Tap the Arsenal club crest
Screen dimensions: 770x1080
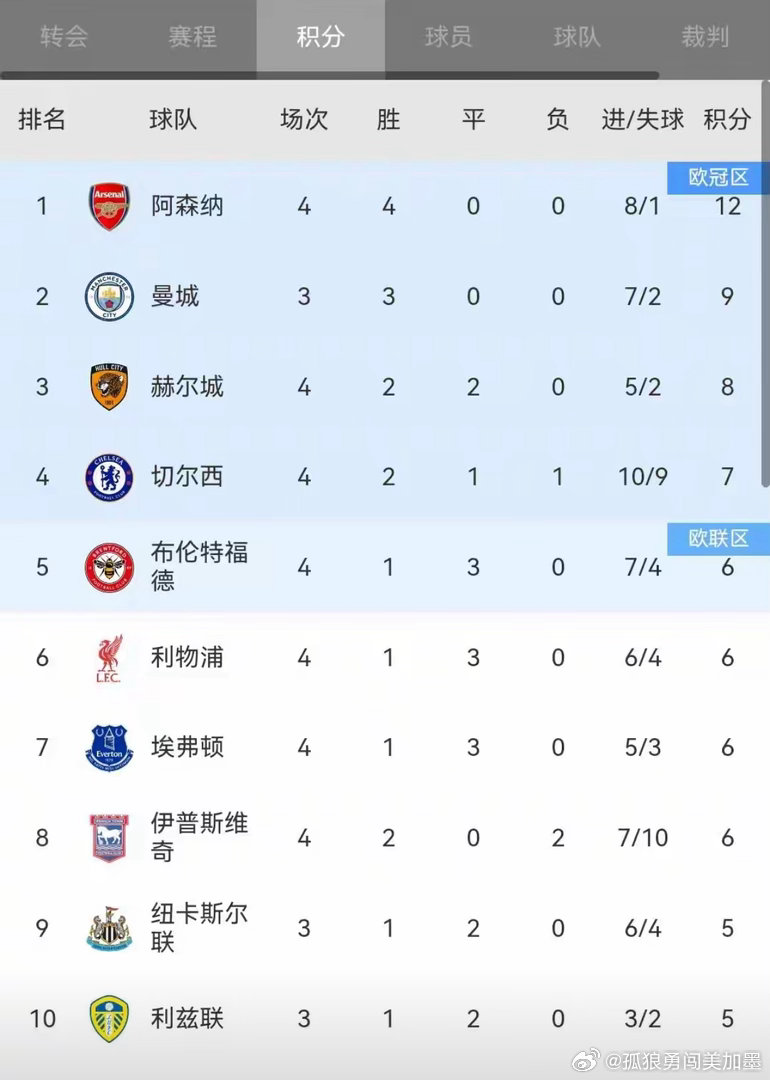point(110,206)
